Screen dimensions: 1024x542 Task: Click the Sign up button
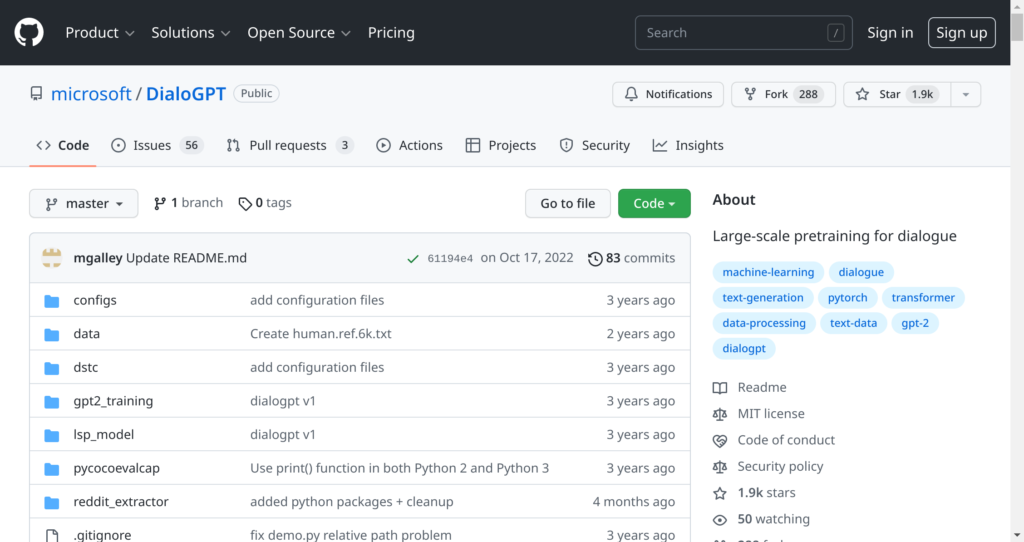pos(961,33)
